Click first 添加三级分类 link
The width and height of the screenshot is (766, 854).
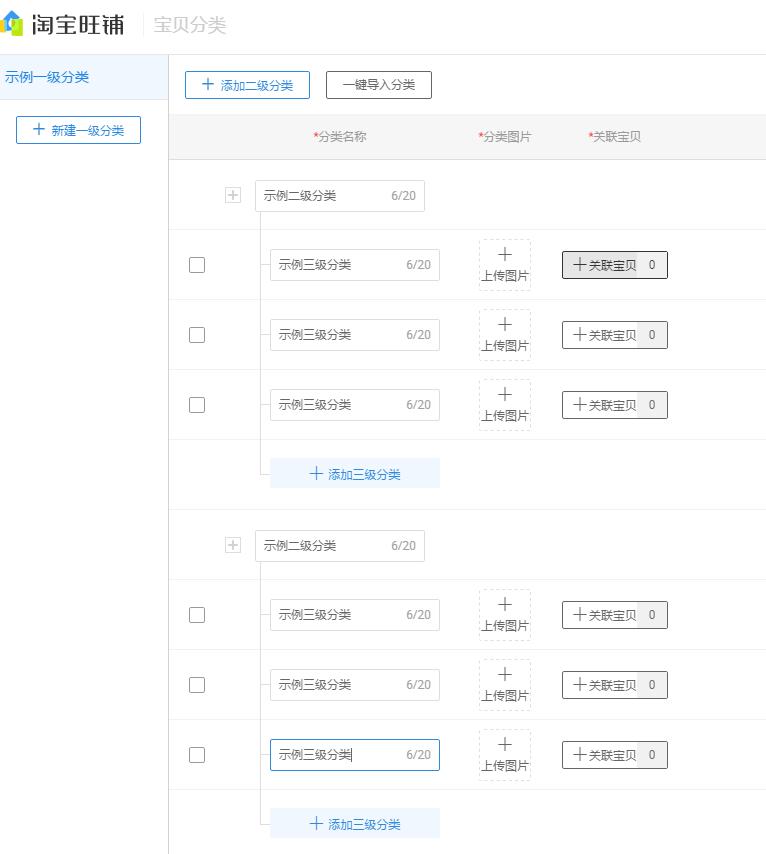(355, 474)
